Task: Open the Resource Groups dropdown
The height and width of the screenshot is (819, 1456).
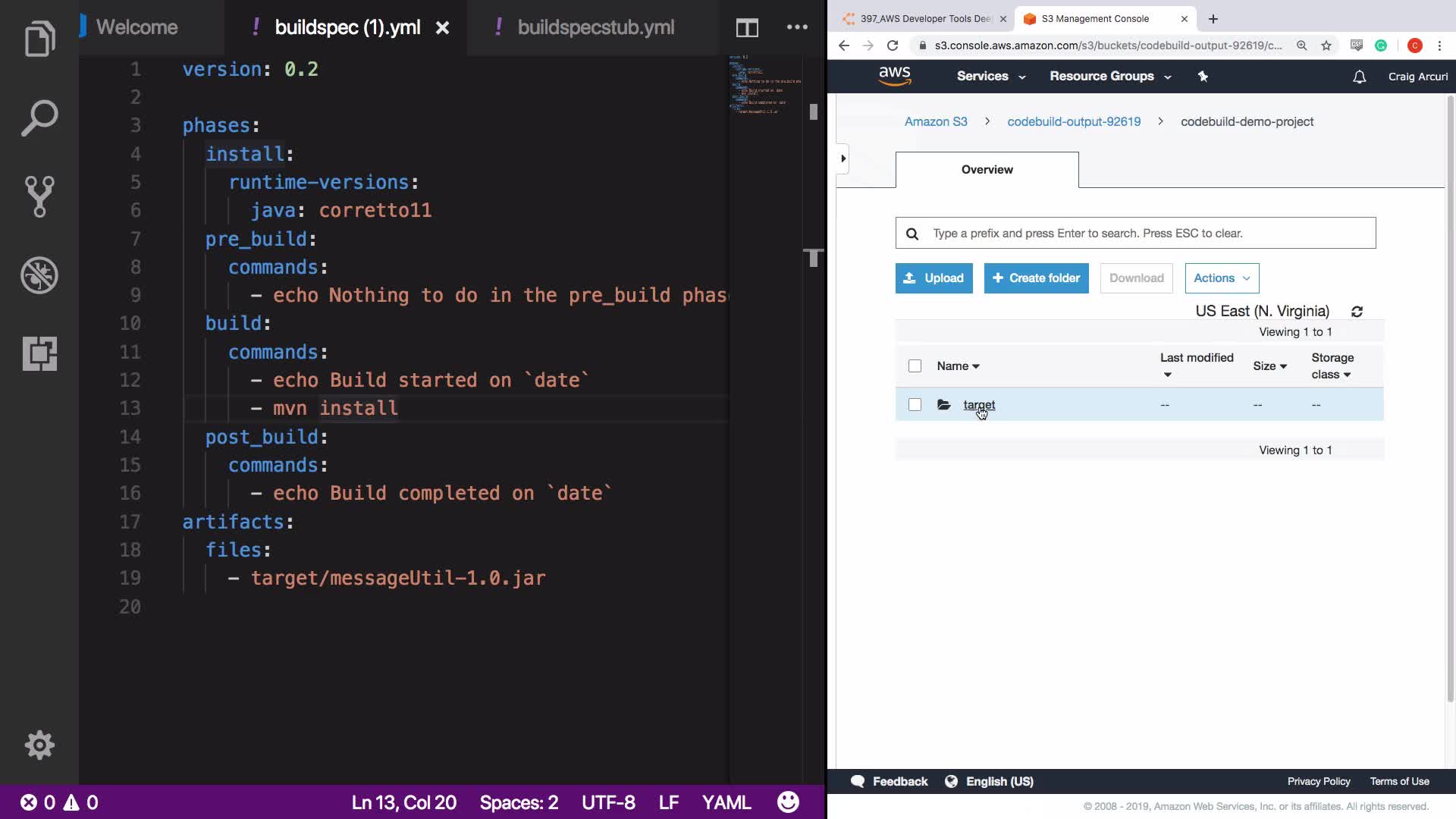Action: coord(1109,77)
